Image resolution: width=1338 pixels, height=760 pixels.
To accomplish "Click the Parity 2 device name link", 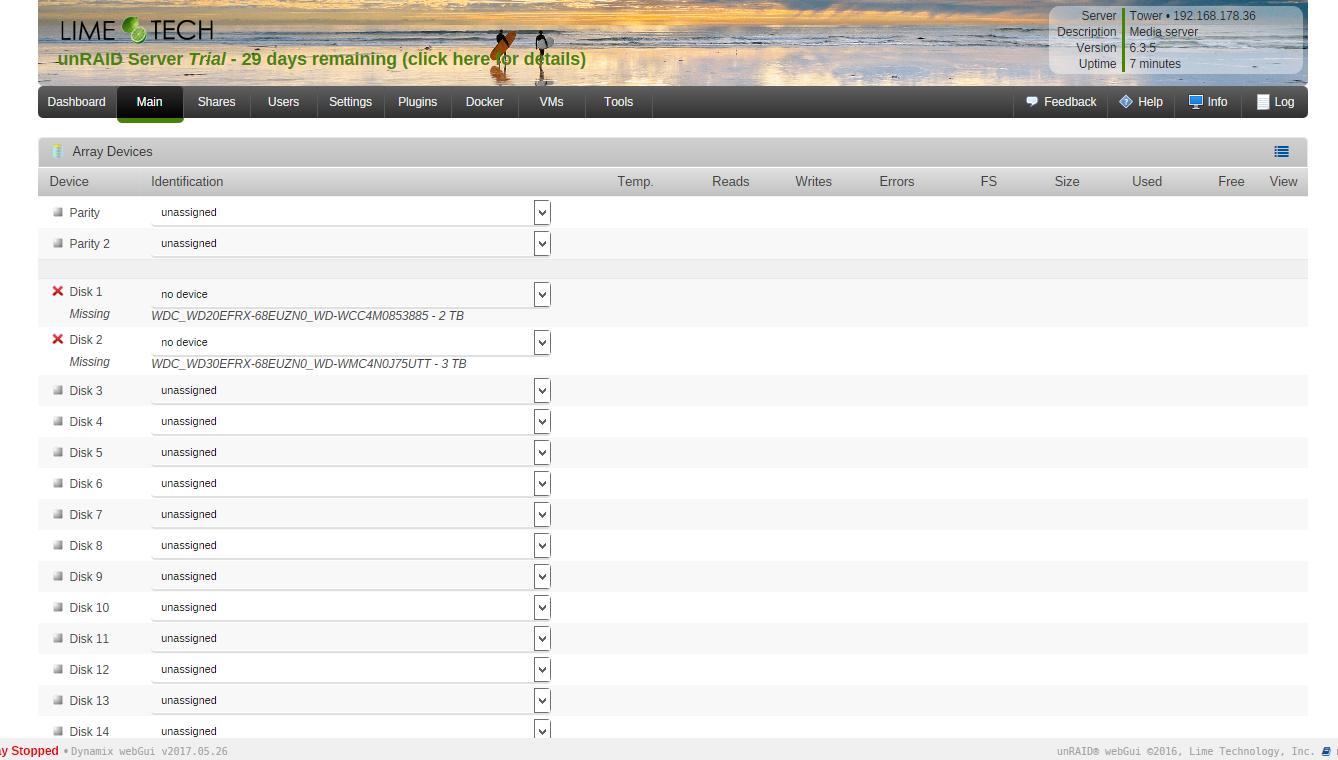I will 90,244.
